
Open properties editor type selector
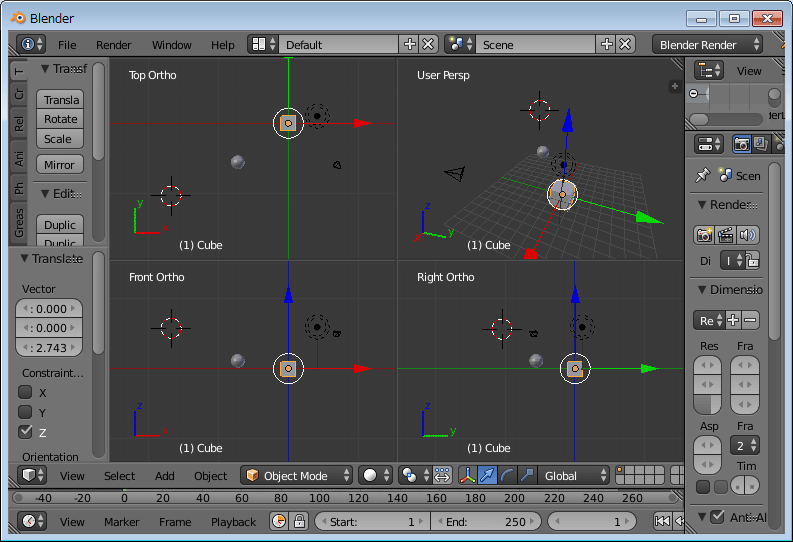click(x=709, y=144)
